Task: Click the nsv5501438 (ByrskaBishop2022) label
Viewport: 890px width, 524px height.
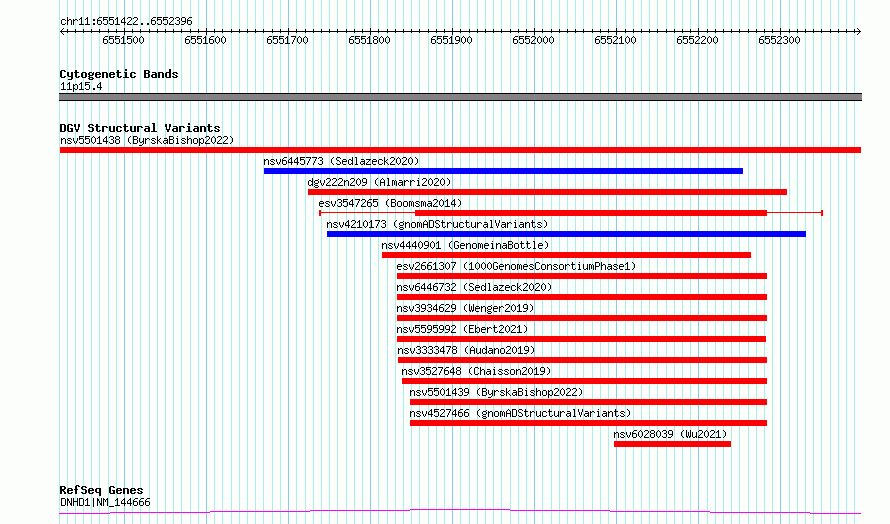Action: 147,140
